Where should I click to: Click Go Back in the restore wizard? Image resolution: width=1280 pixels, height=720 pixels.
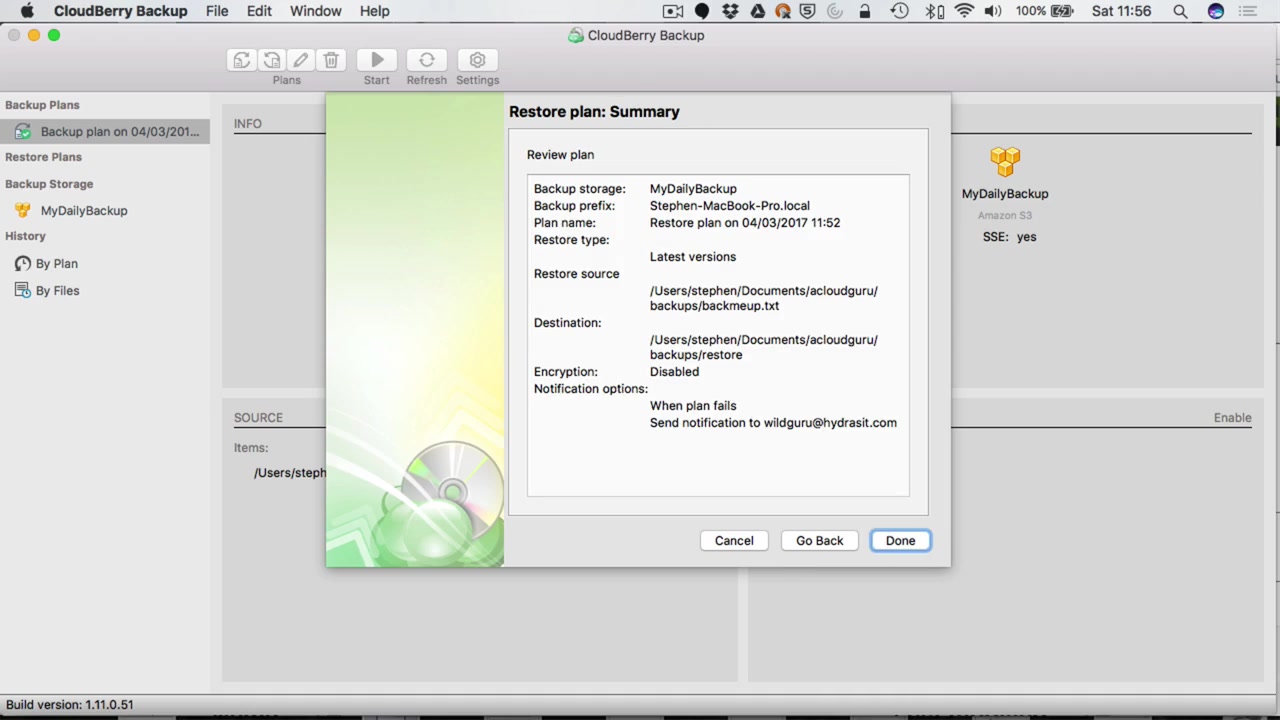point(820,540)
